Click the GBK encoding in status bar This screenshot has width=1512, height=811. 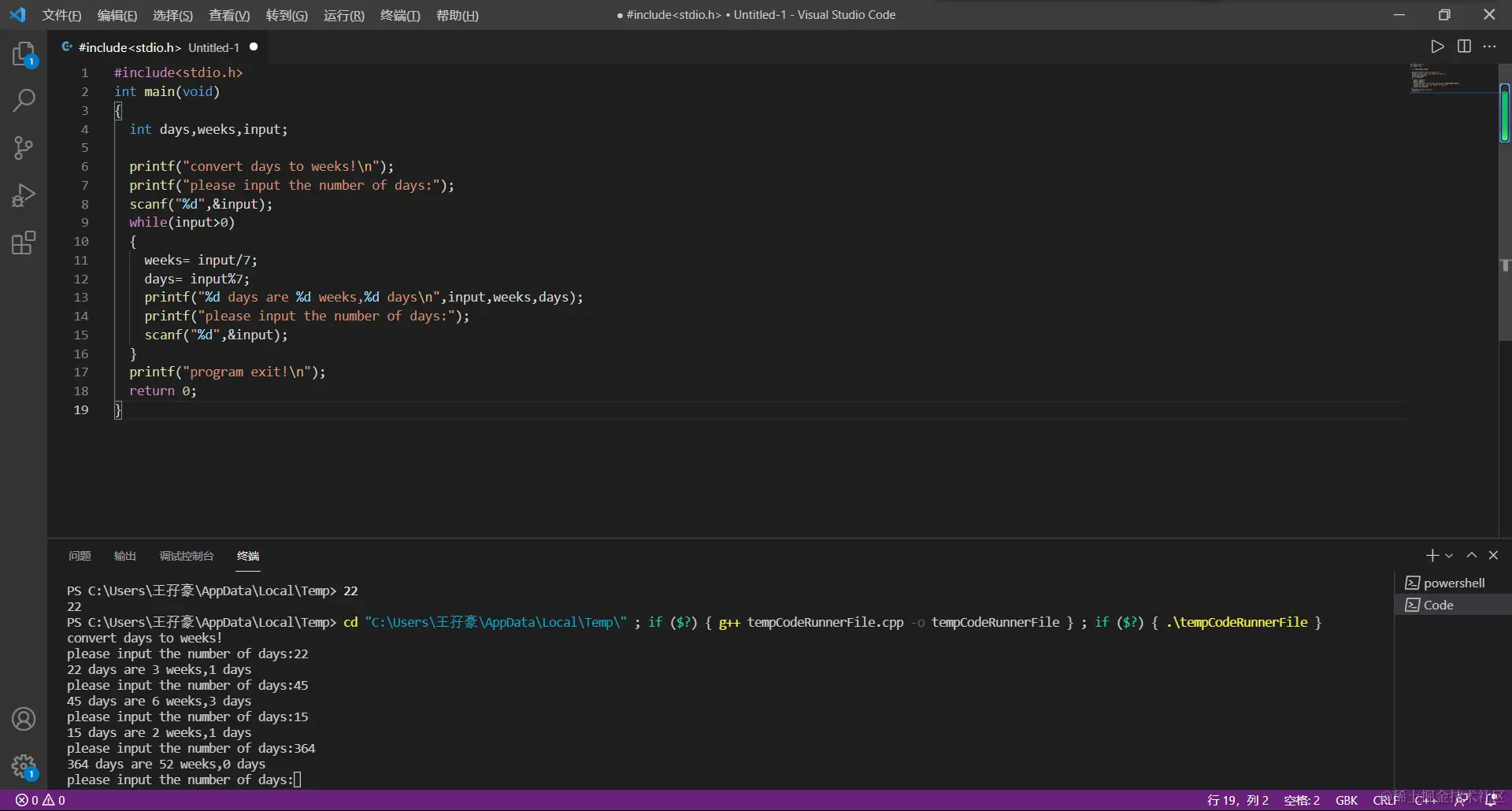point(1346,800)
